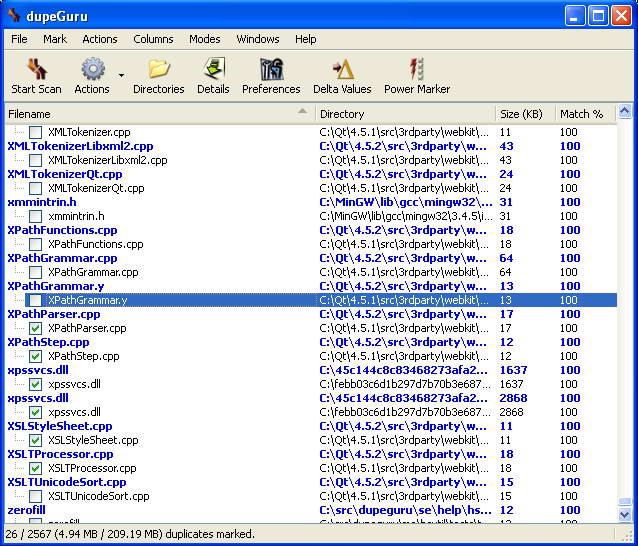Toggle Delta Values icon
638x546 pixels.
tap(343, 68)
